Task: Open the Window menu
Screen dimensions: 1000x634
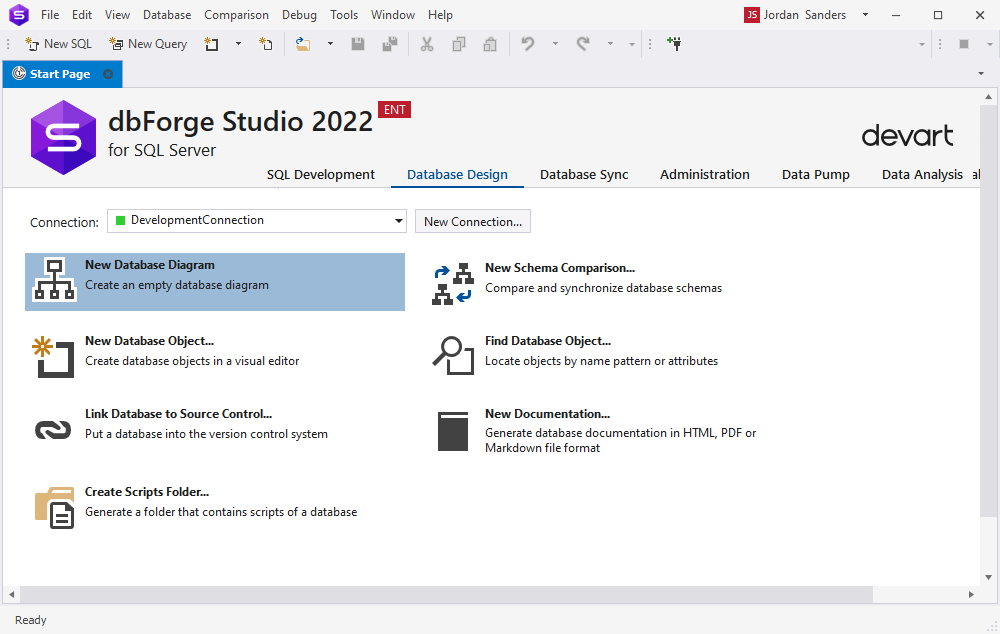Action: (x=393, y=15)
